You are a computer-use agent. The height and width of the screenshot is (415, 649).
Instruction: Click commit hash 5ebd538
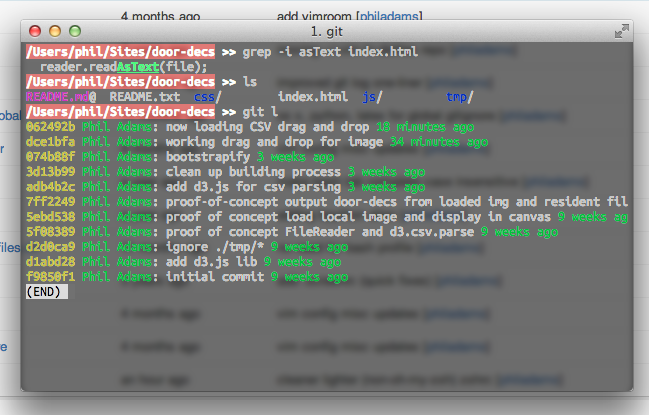pos(50,217)
